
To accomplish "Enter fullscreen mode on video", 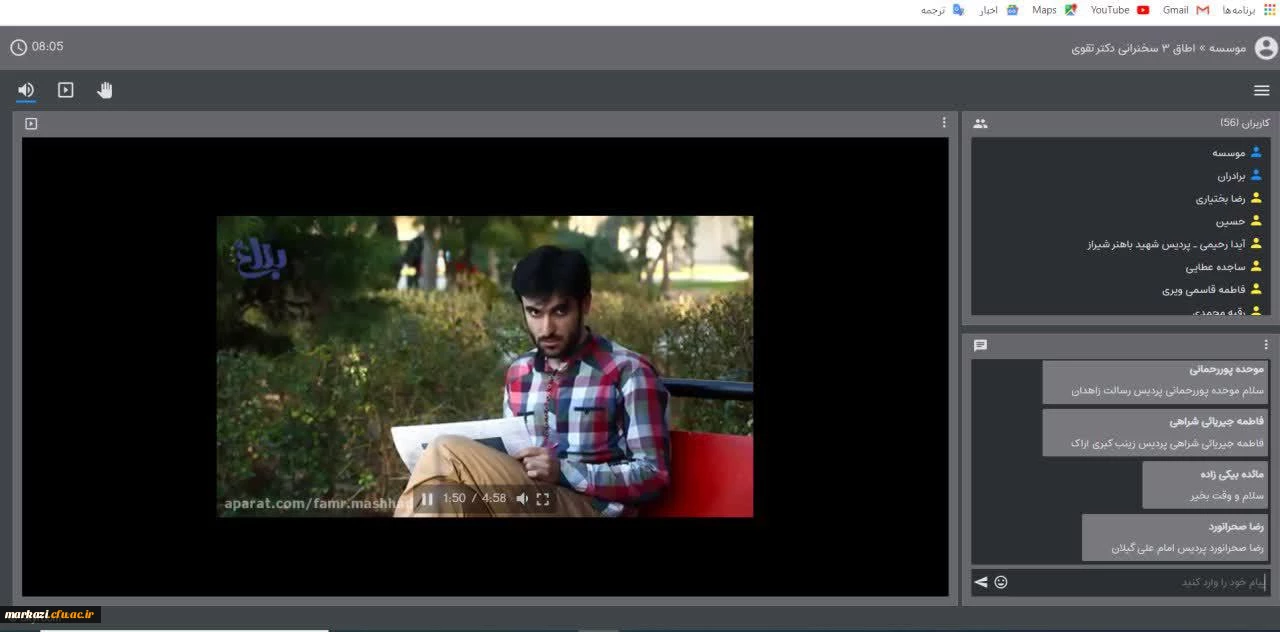I will click(543, 499).
